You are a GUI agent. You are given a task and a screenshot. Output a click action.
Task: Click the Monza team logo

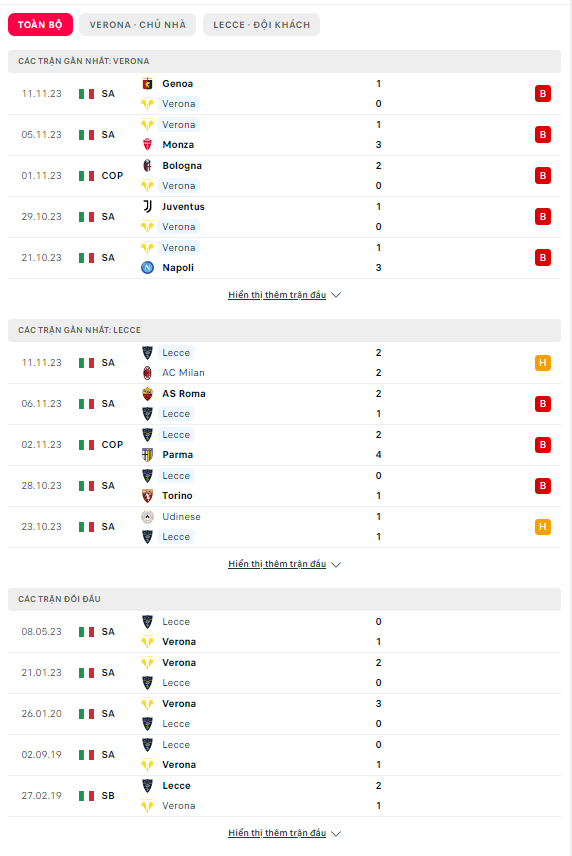pyautogui.click(x=147, y=145)
